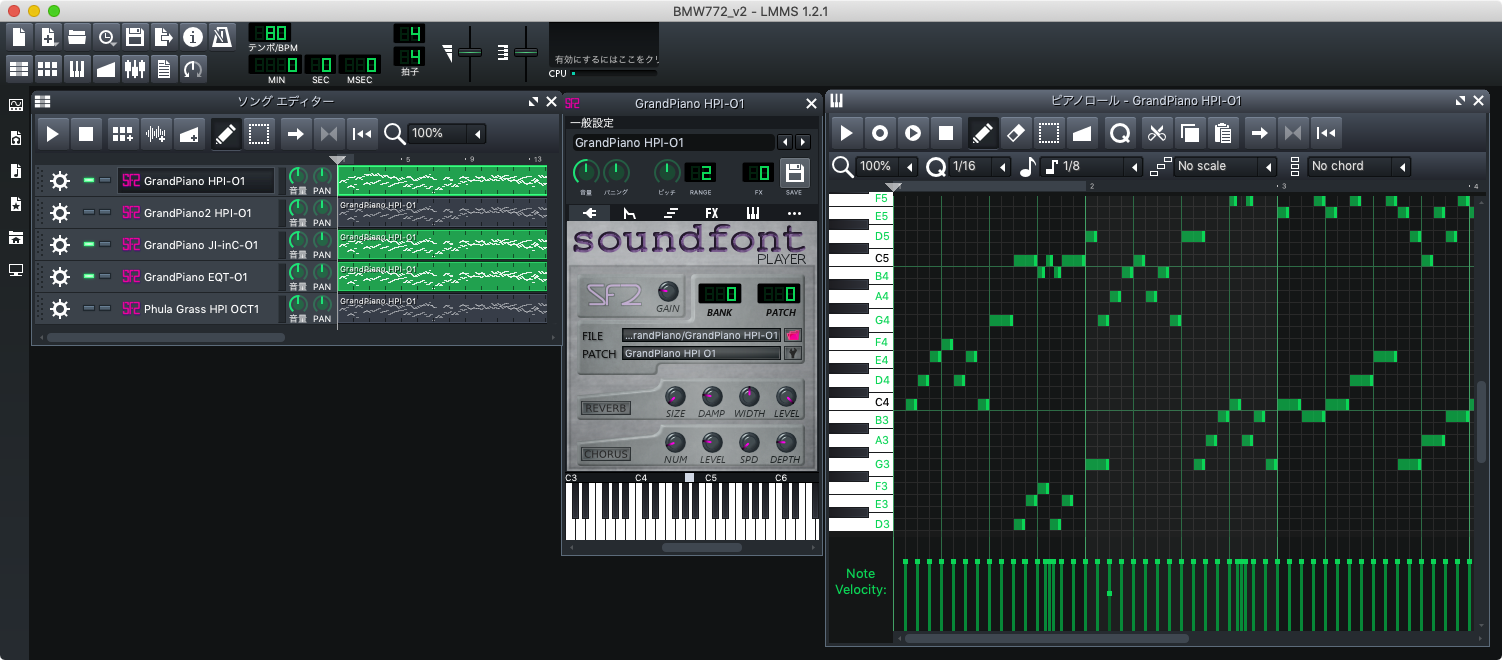The image size is (1502, 660).
Task: Solo the GrandPiano EQT-O1 track
Action: click(x=105, y=276)
